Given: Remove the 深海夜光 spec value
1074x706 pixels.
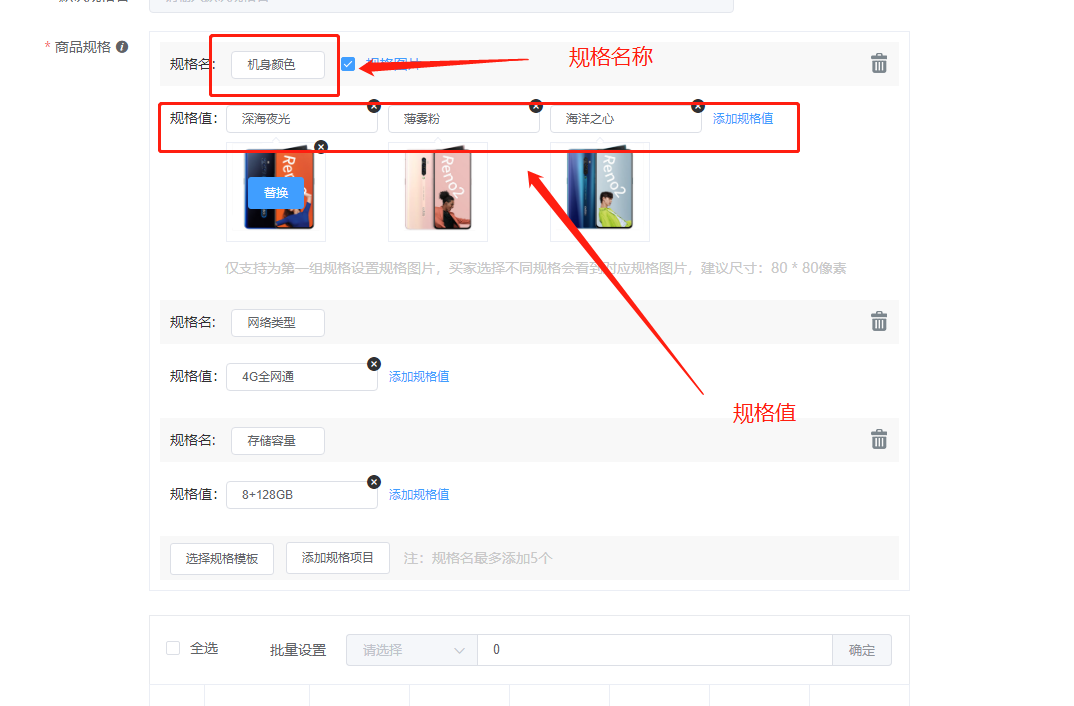Looking at the screenshot, I should (374, 106).
